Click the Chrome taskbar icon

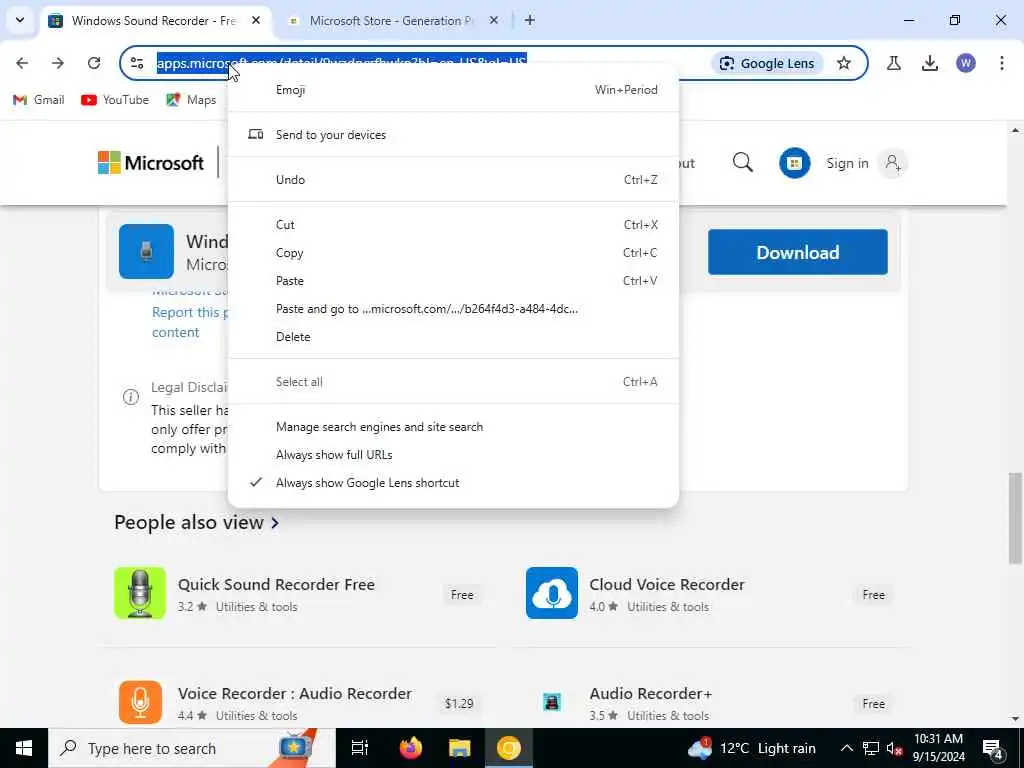(509, 748)
